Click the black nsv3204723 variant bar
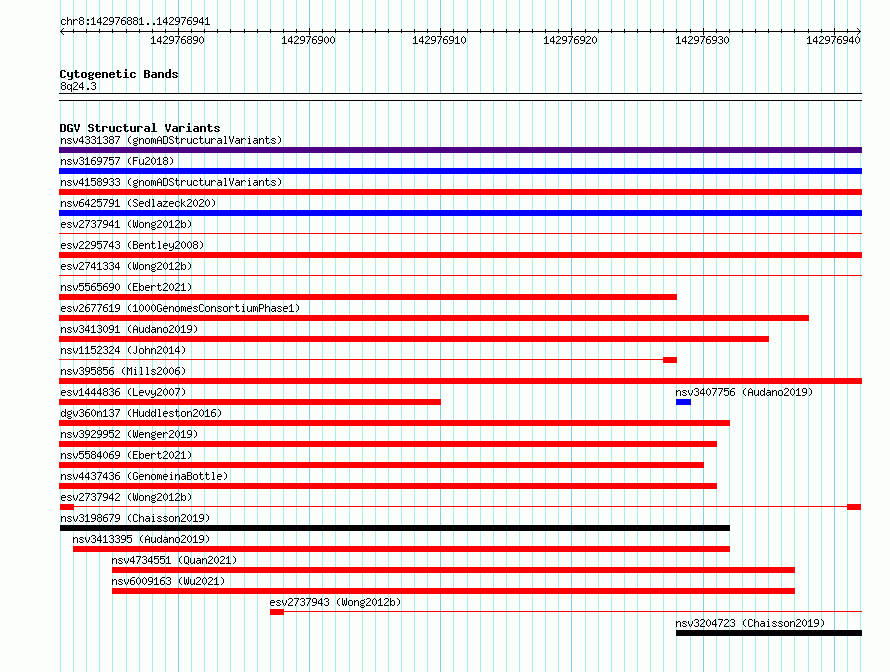 [x=769, y=633]
